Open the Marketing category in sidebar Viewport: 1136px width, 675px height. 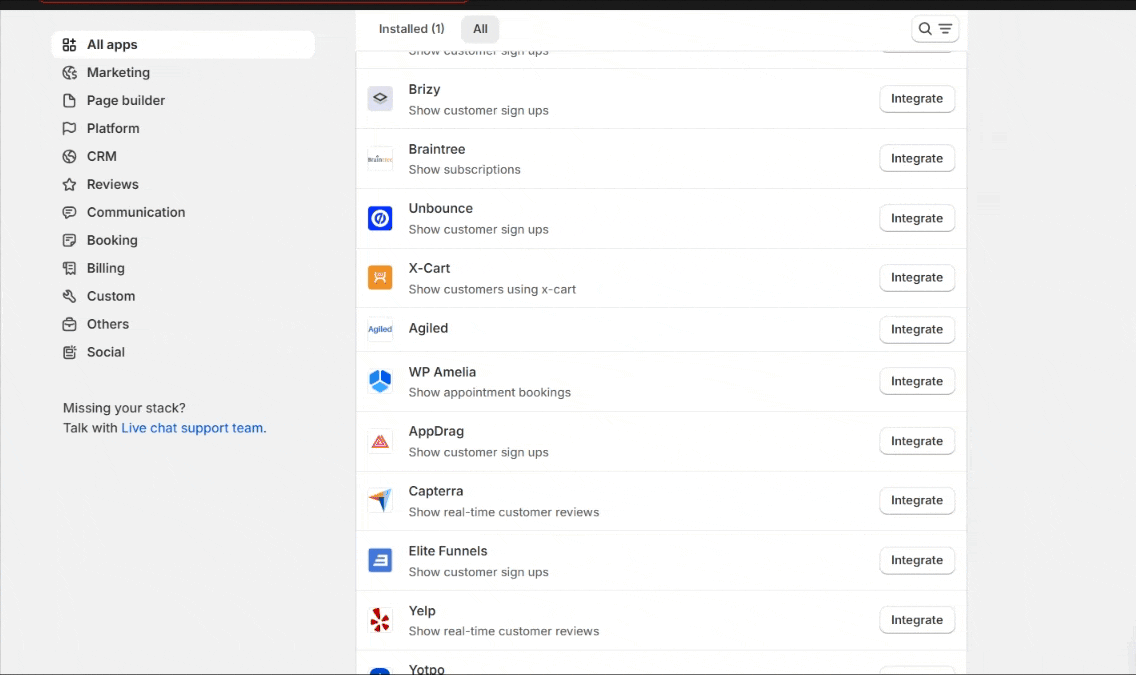point(118,73)
